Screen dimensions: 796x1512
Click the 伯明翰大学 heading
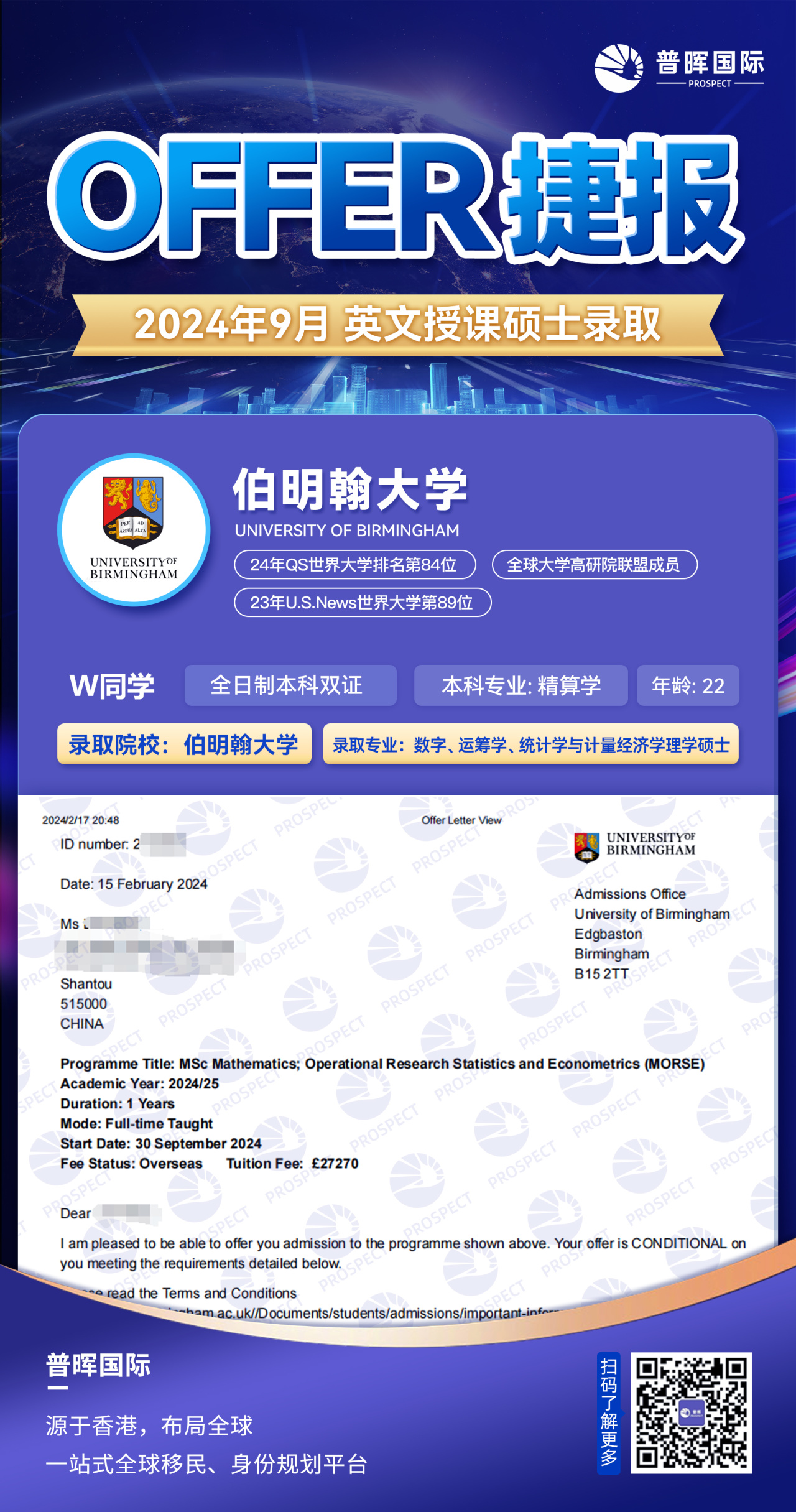click(349, 489)
